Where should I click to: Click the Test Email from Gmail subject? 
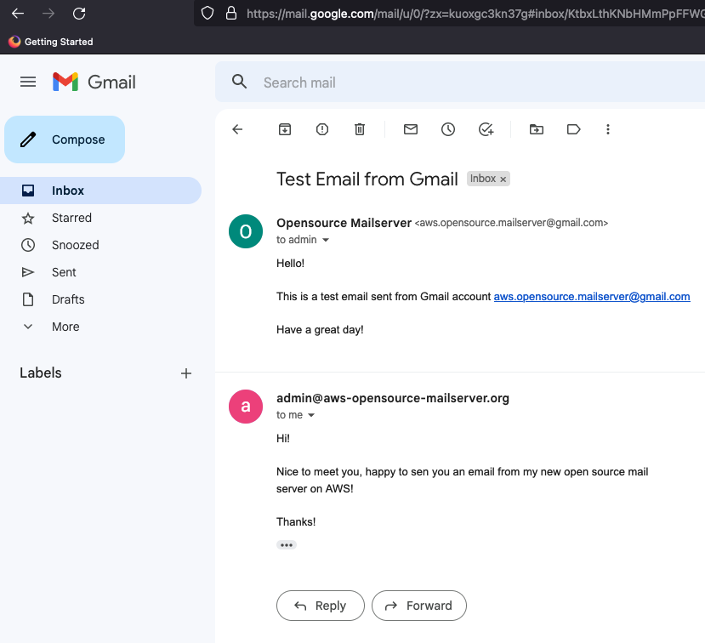(x=367, y=179)
